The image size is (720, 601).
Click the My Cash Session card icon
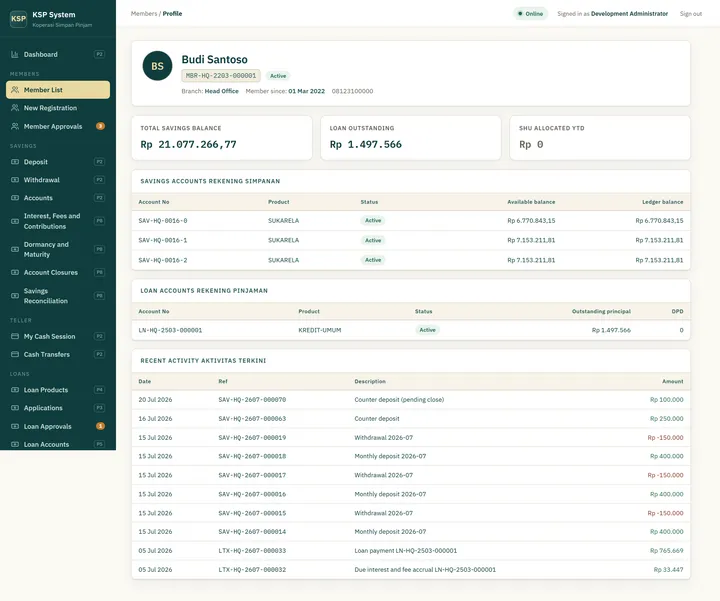point(15,337)
